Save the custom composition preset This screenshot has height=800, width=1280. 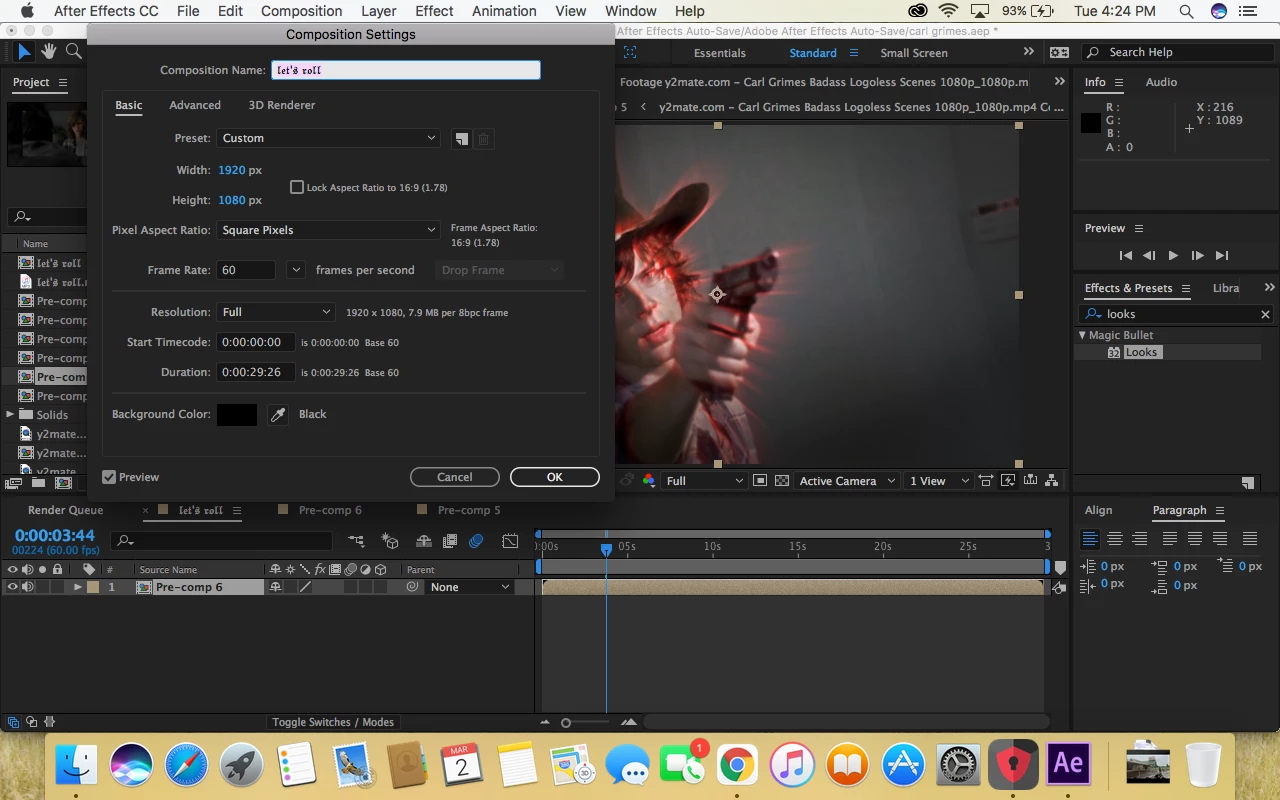pyautogui.click(x=461, y=139)
